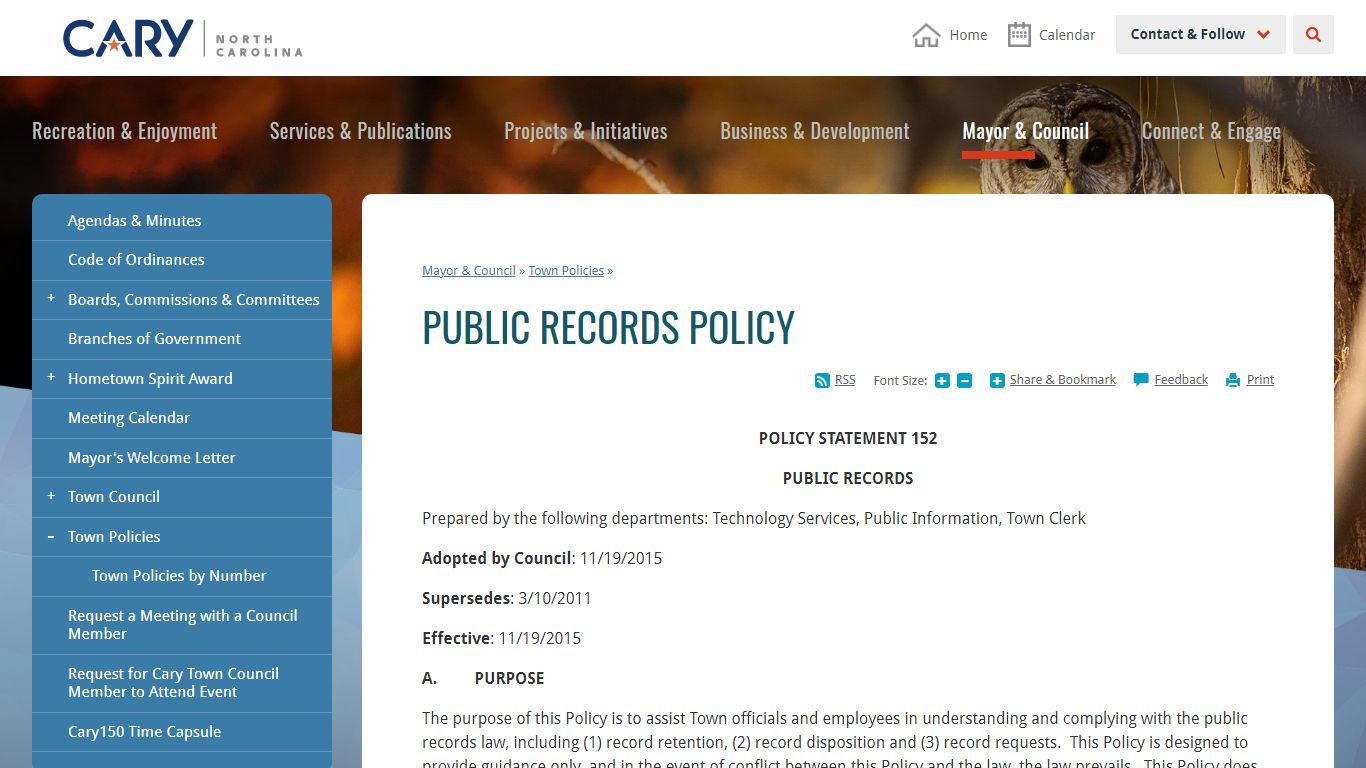The height and width of the screenshot is (768, 1366).
Task: Open Business & Development menu
Action: coord(815,131)
